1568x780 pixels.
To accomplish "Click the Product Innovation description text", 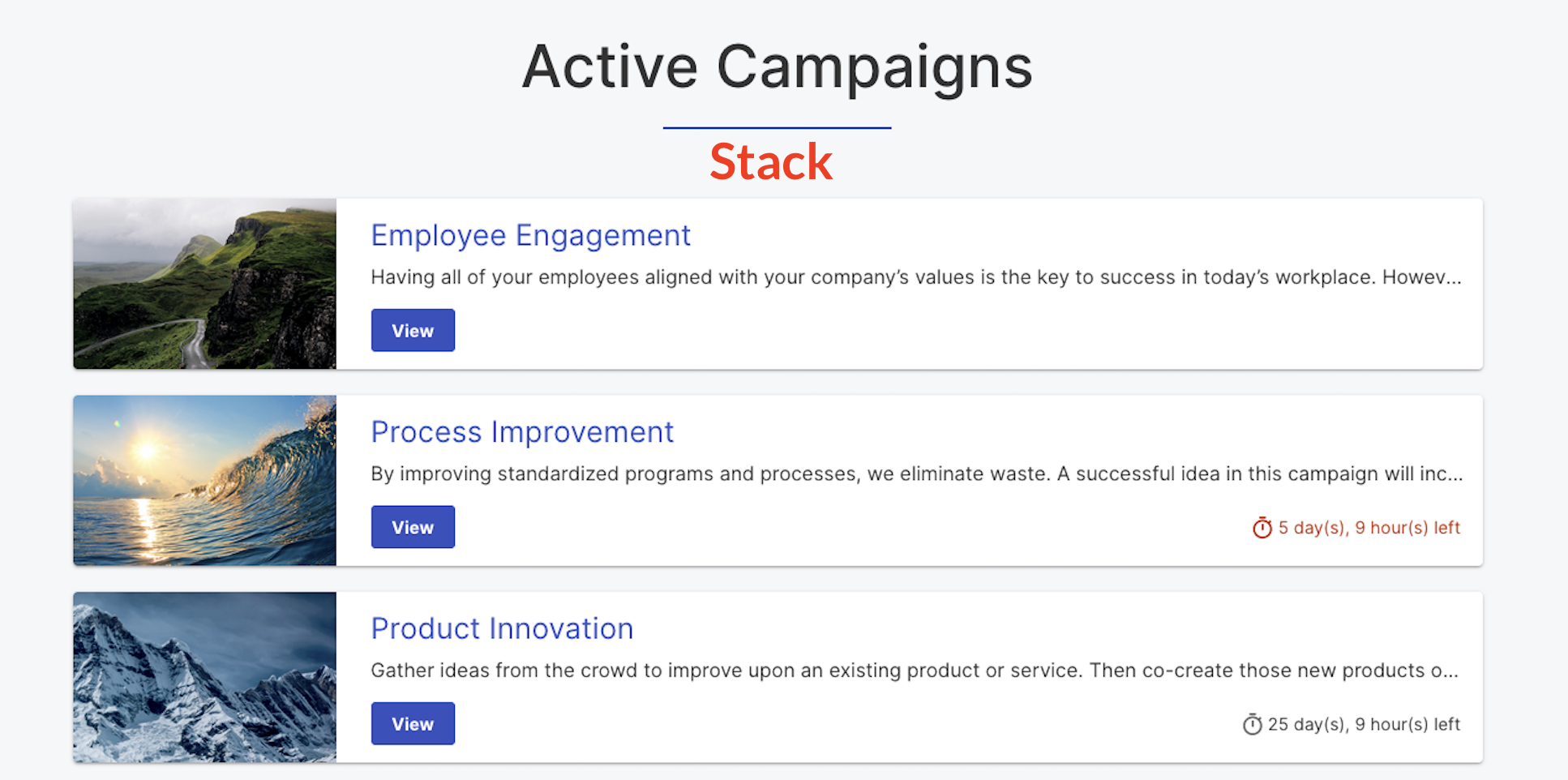I will click(915, 671).
